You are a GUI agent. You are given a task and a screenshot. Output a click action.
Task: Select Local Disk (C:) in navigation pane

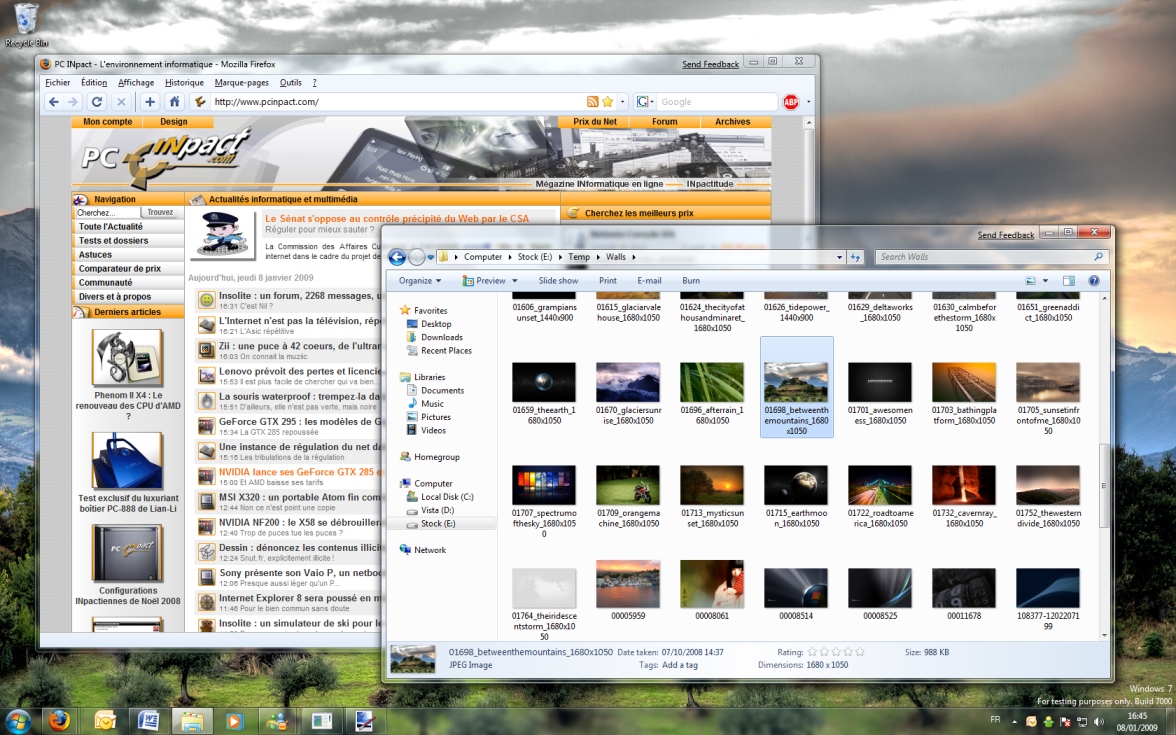click(x=446, y=496)
